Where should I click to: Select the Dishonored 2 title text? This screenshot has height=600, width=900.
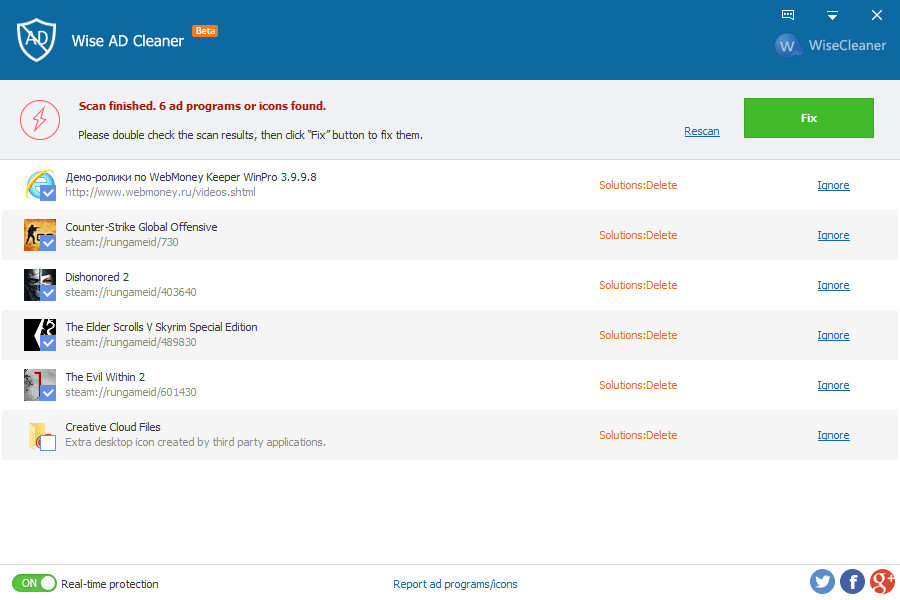click(97, 277)
